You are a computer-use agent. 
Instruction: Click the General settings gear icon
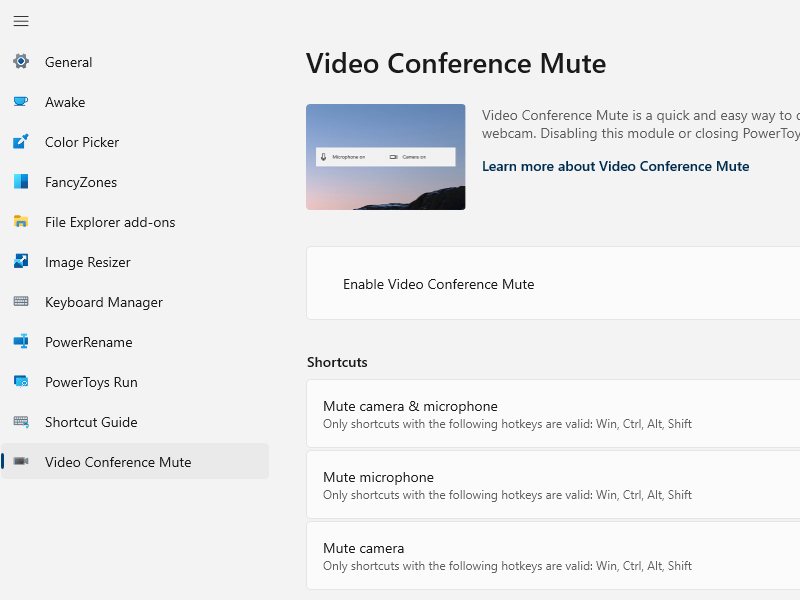coord(21,62)
